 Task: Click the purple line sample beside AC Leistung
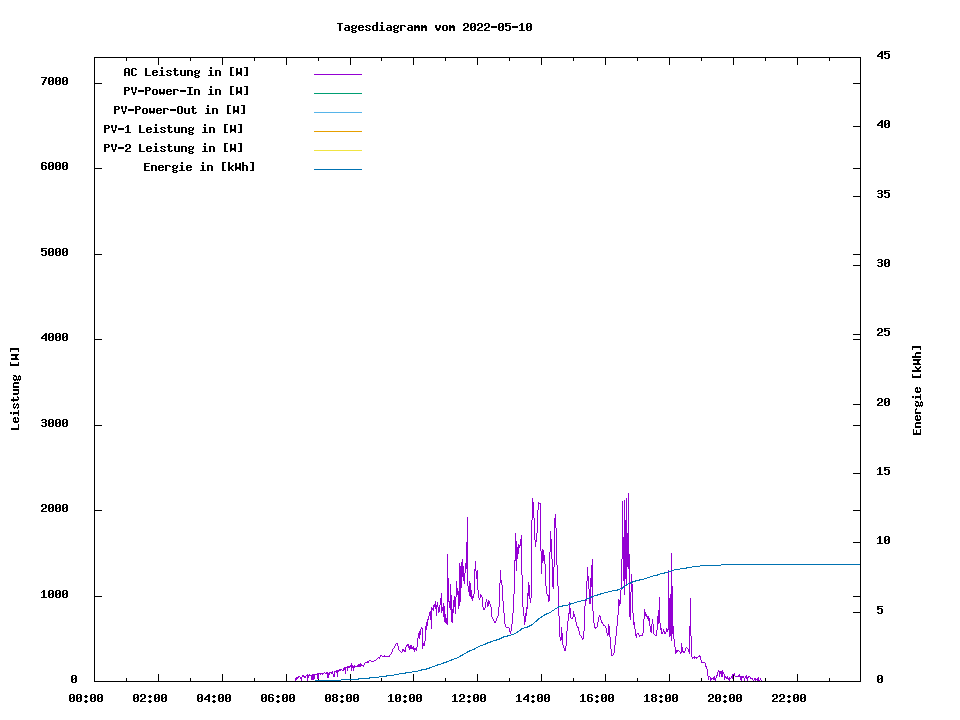(x=337, y=74)
